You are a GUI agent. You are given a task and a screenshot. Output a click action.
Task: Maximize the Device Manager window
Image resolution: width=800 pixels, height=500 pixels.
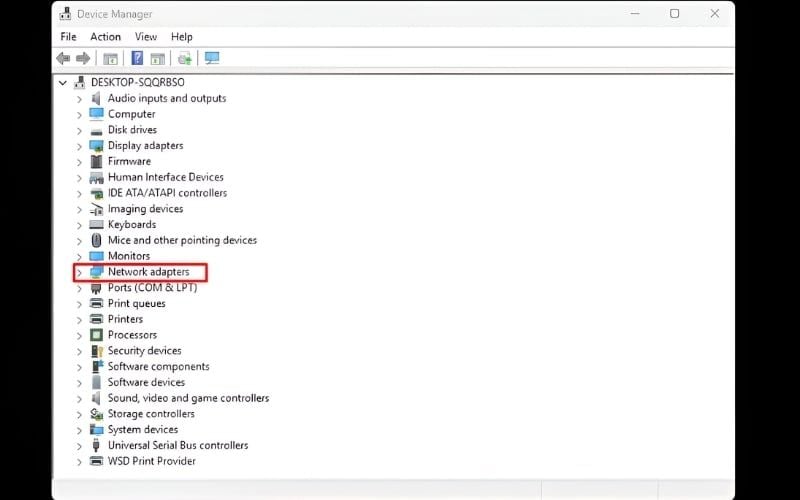[674, 14]
